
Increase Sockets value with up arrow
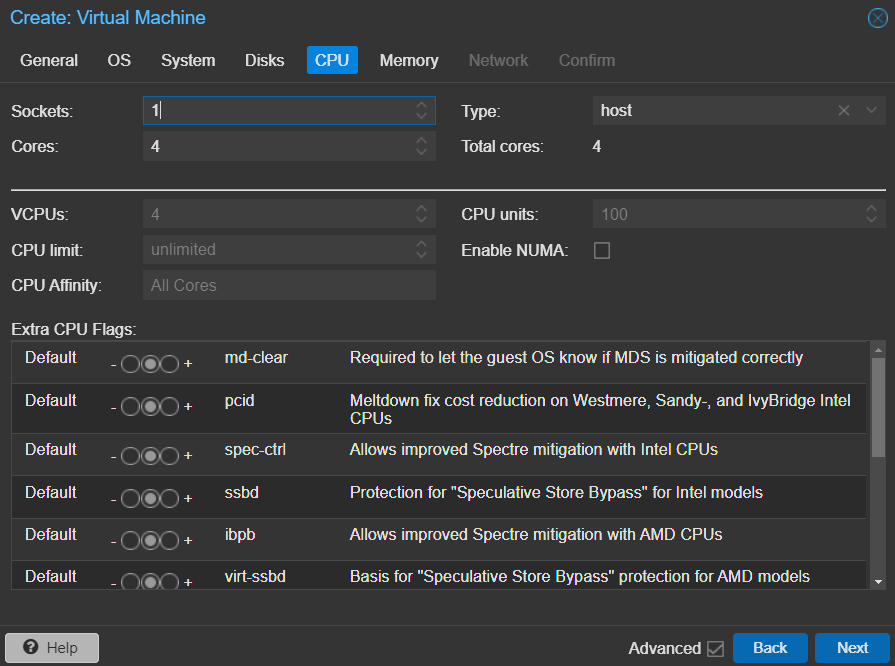(421, 105)
